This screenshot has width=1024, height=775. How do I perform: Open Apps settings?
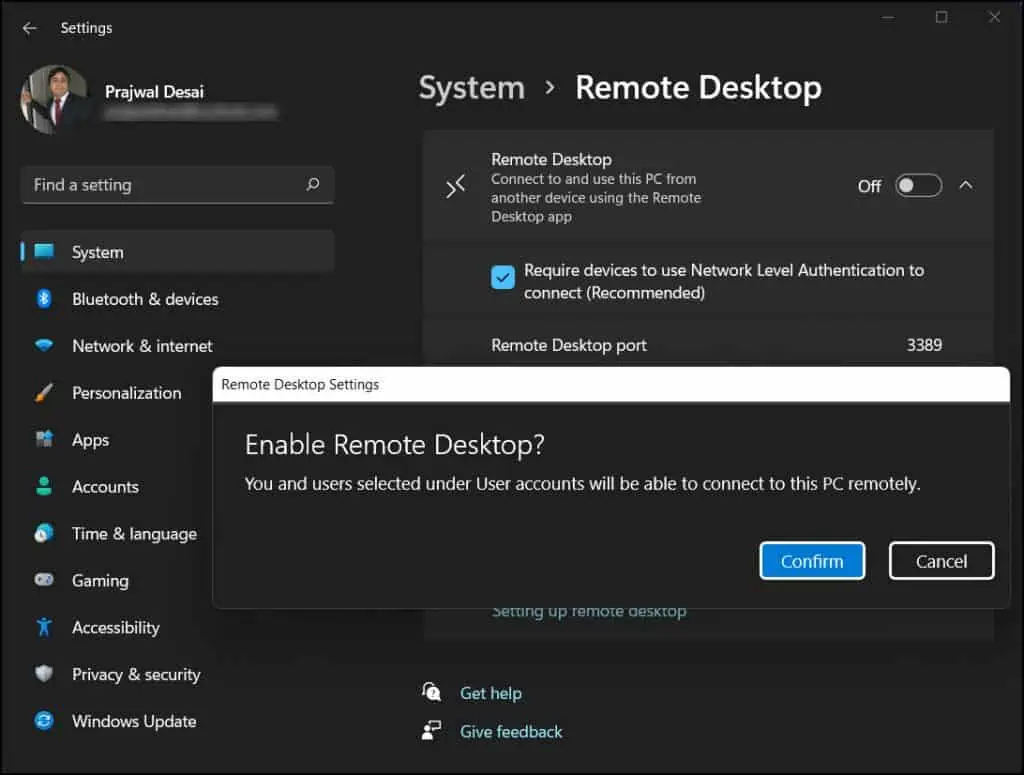90,440
